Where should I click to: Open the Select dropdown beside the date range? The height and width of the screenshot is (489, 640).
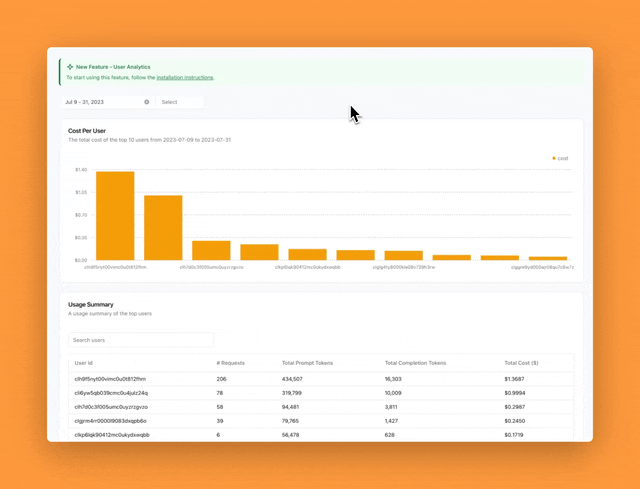(x=180, y=102)
